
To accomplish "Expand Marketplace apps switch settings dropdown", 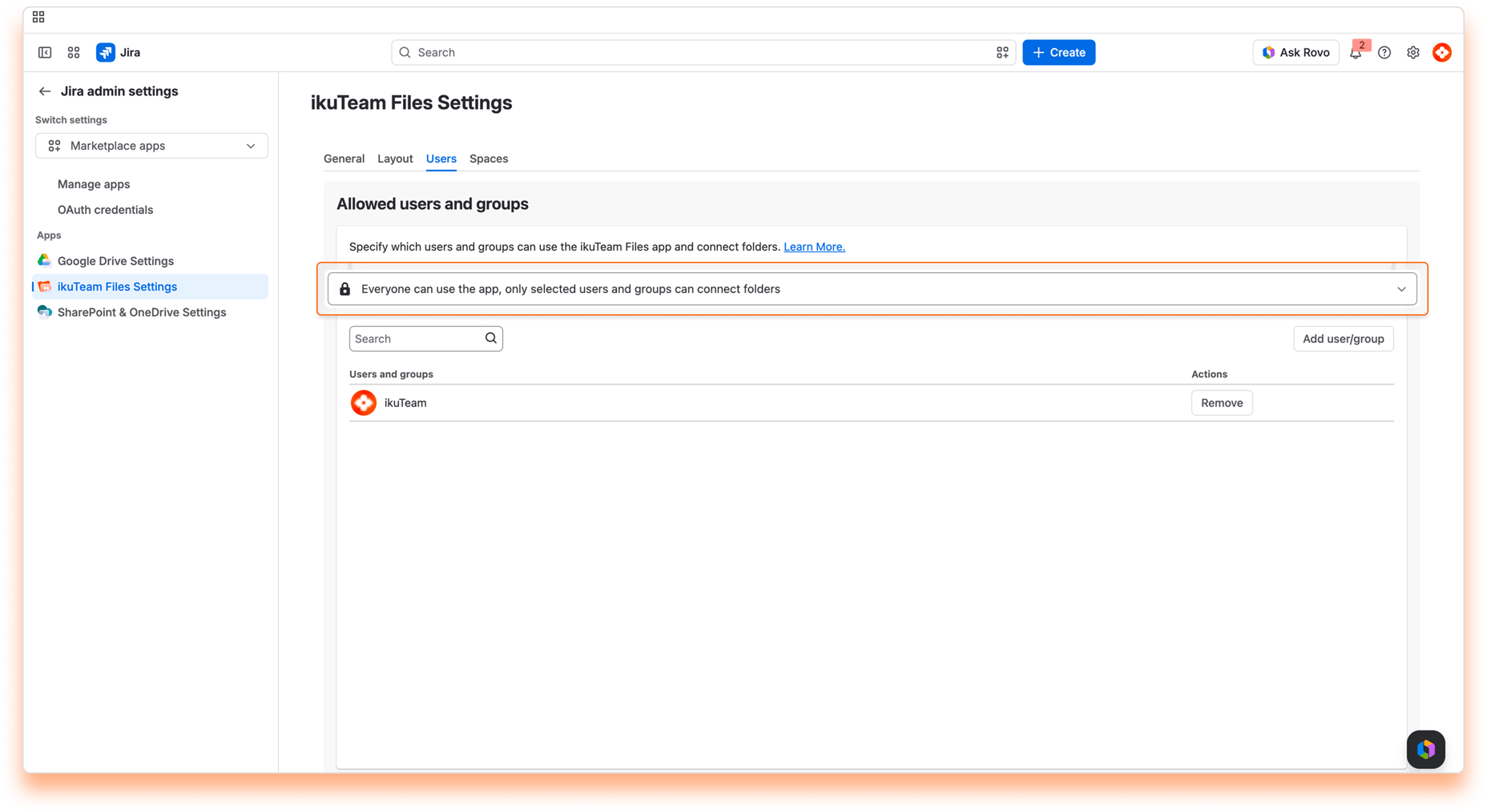I will 151,146.
